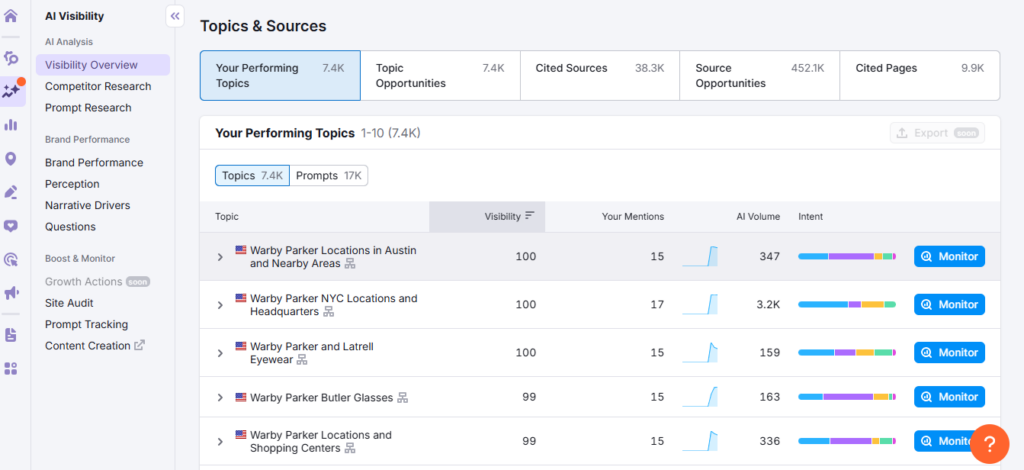Image resolution: width=1024 pixels, height=470 pixels.
Task: Click the hierarchy icon beside Shopping Centers topic
Action: point(350,448)
